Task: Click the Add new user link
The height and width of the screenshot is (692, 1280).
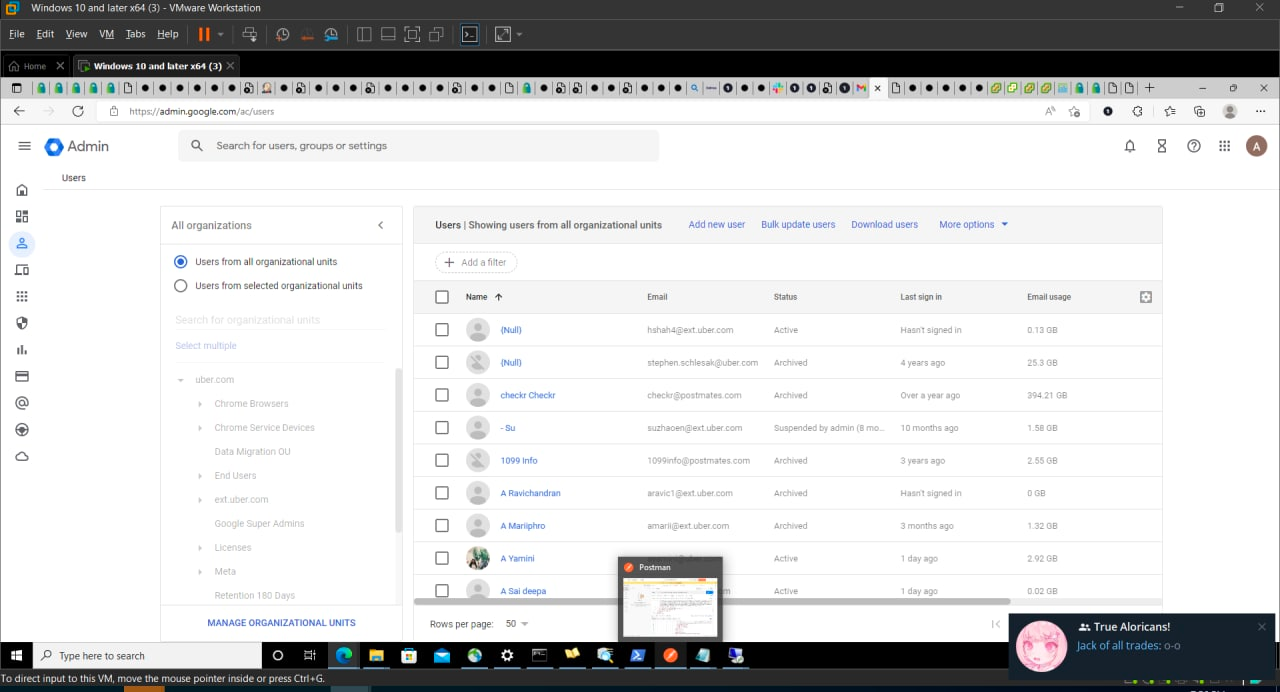Action: click(x=716, y=224)
